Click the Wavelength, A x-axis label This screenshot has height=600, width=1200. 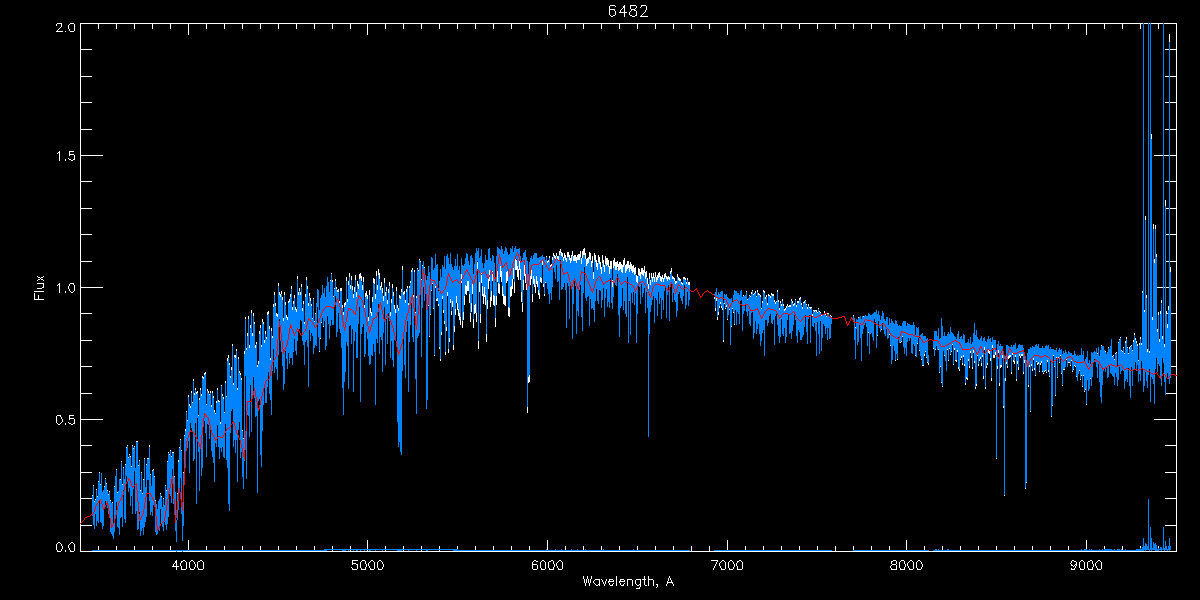tap(627, 581)
